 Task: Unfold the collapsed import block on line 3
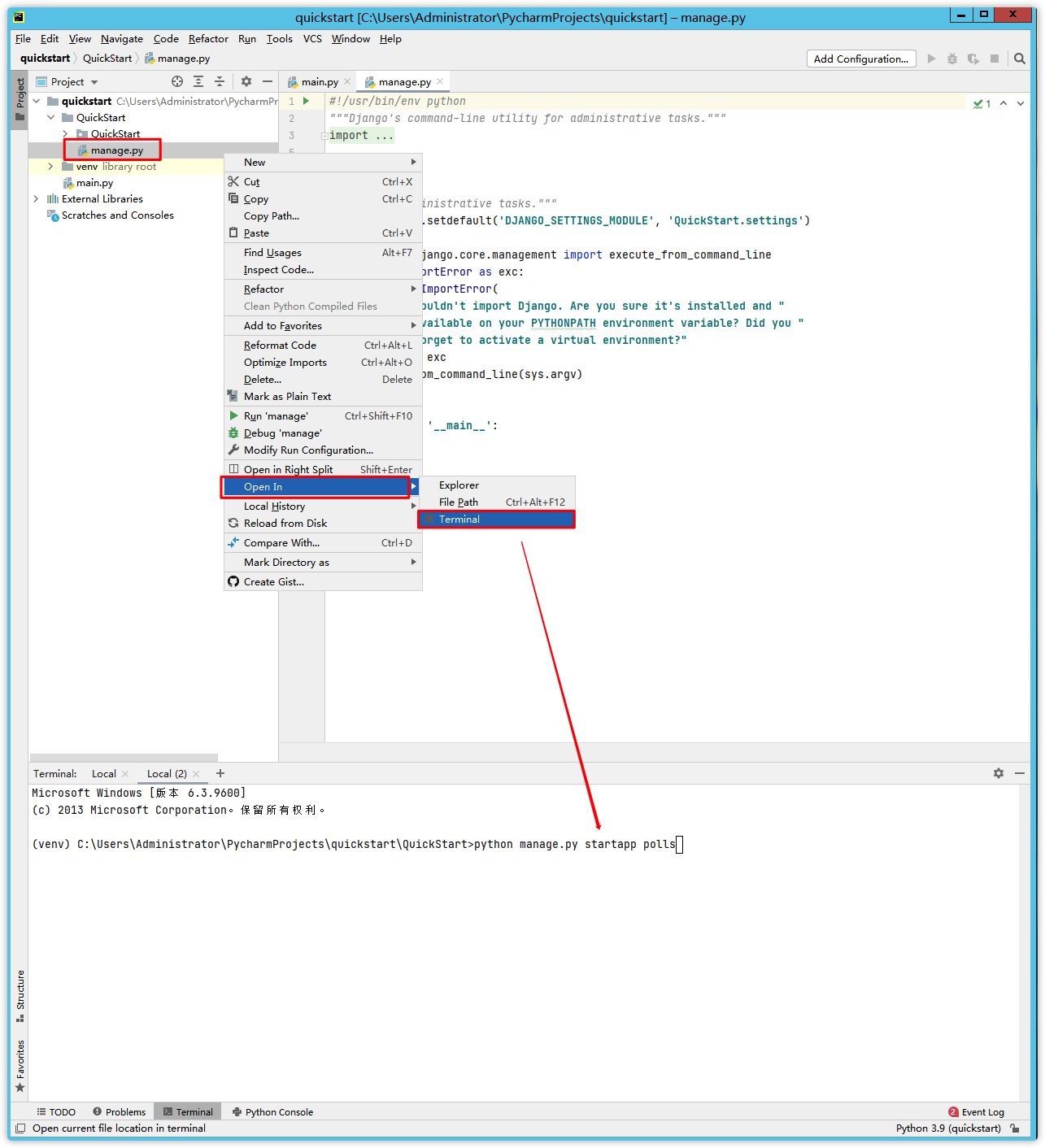324,136
